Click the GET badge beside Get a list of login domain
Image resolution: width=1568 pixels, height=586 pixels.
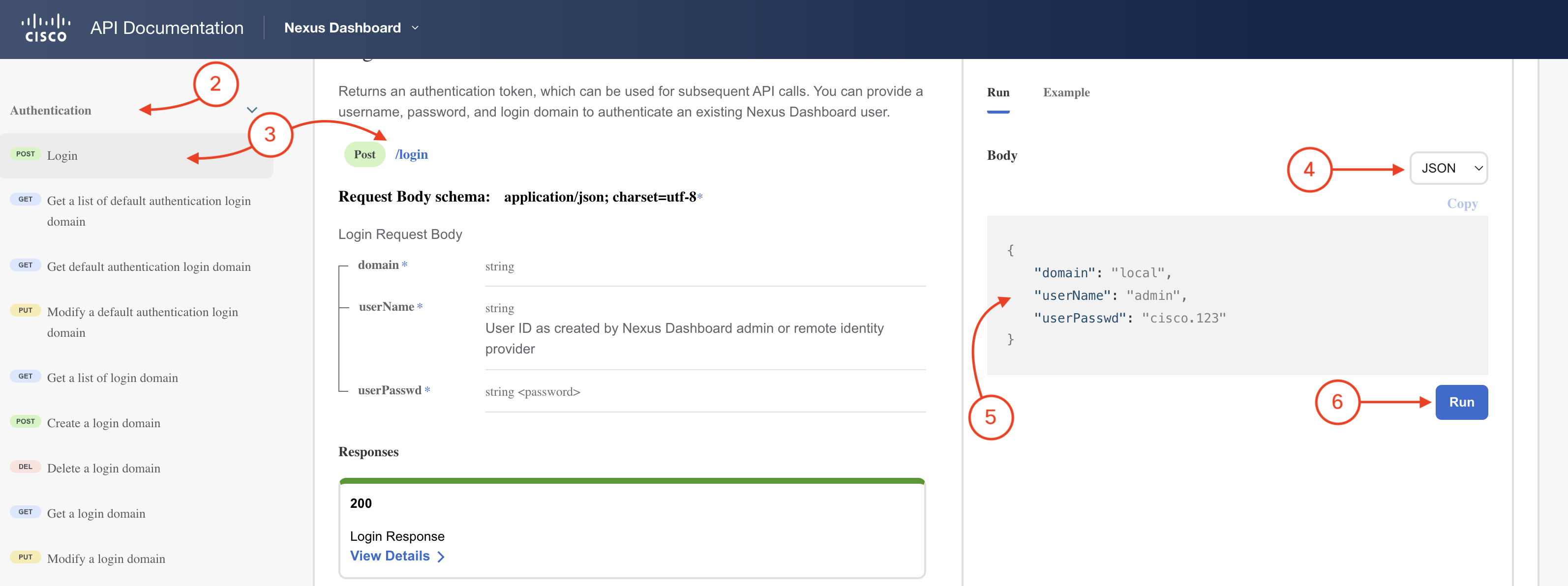[x=26, y=377]
